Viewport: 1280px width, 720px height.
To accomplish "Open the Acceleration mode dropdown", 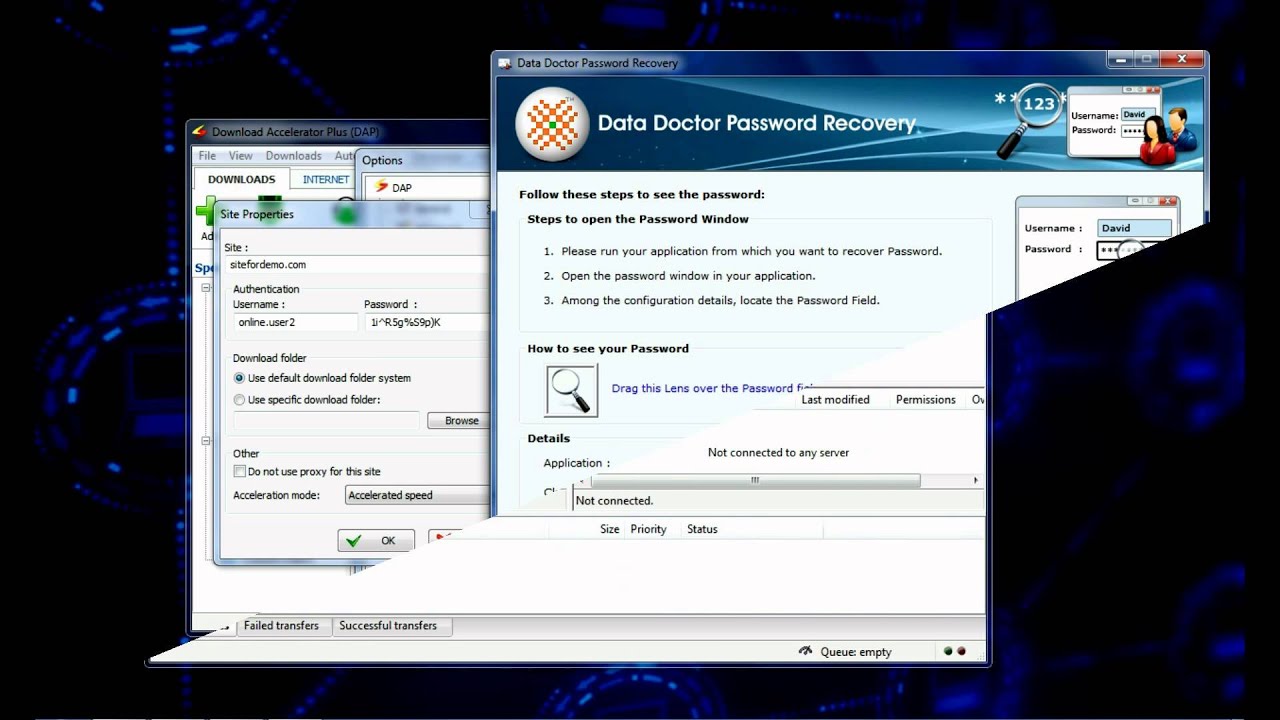I will [x=418, y=495].
